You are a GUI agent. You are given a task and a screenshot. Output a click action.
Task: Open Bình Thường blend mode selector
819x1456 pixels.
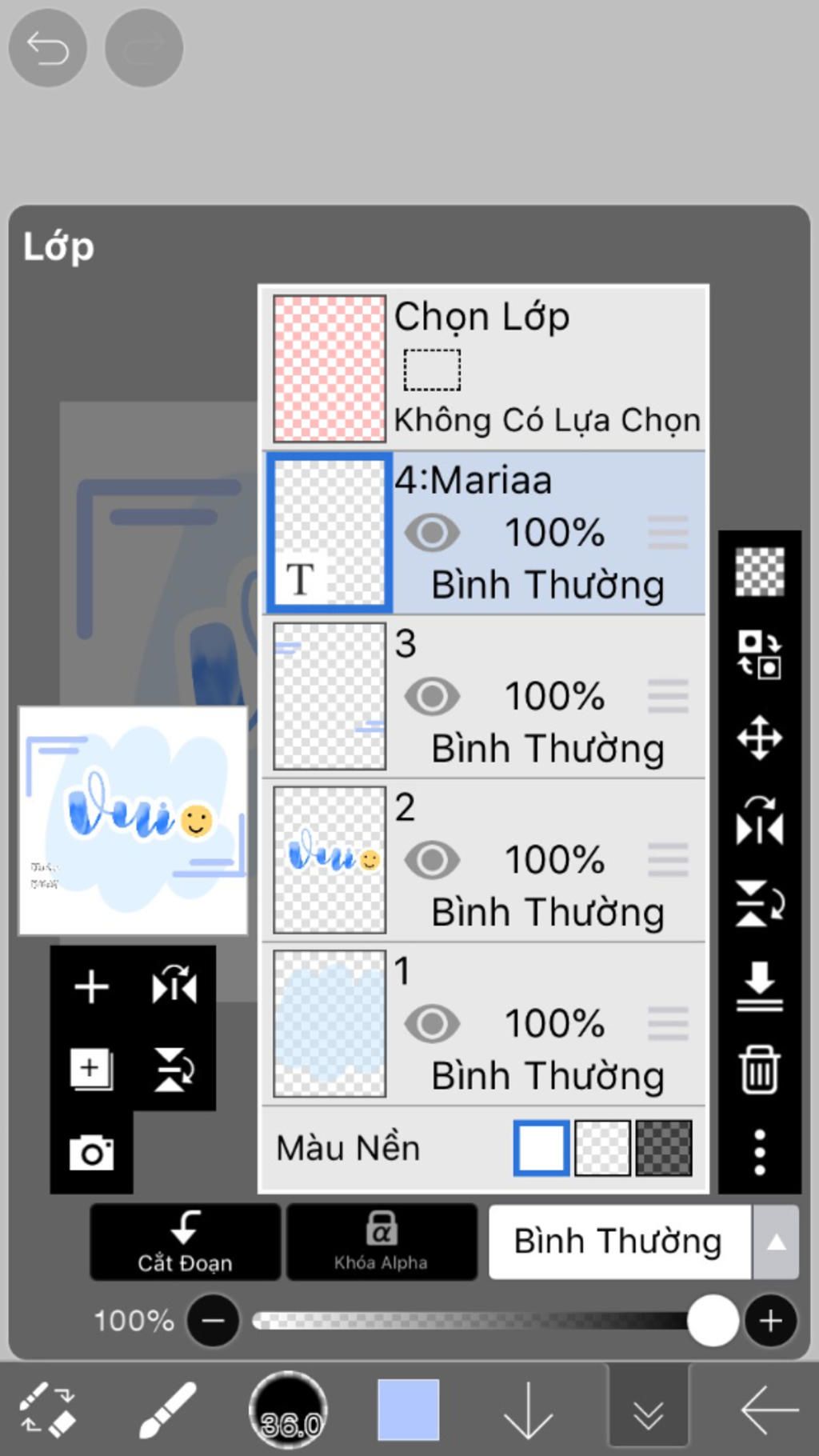618,1242
